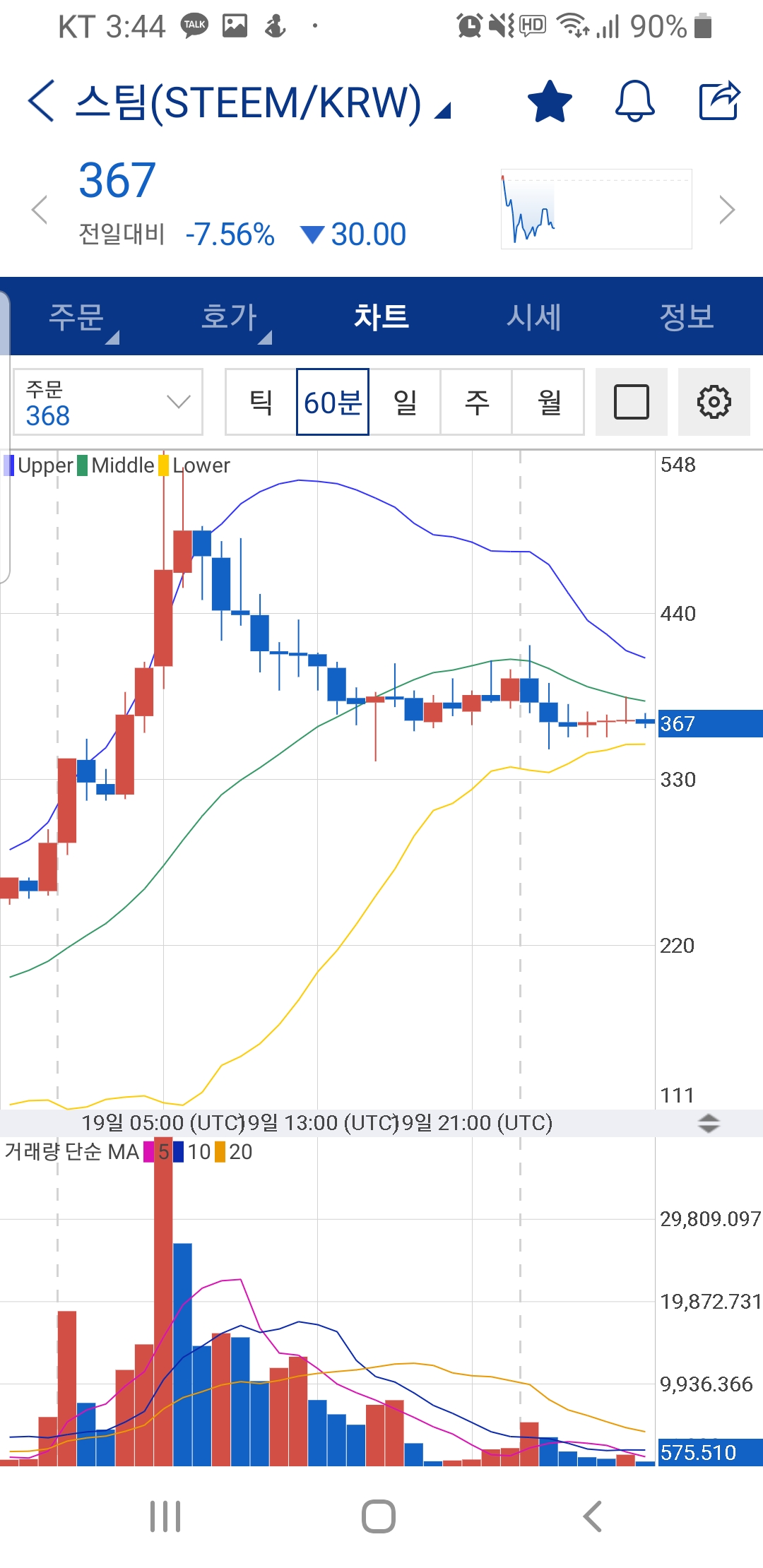Screen dimensions: 763x1568
Task: Click the volume MA 20 legend swatch
Action: coord(220,1152)
